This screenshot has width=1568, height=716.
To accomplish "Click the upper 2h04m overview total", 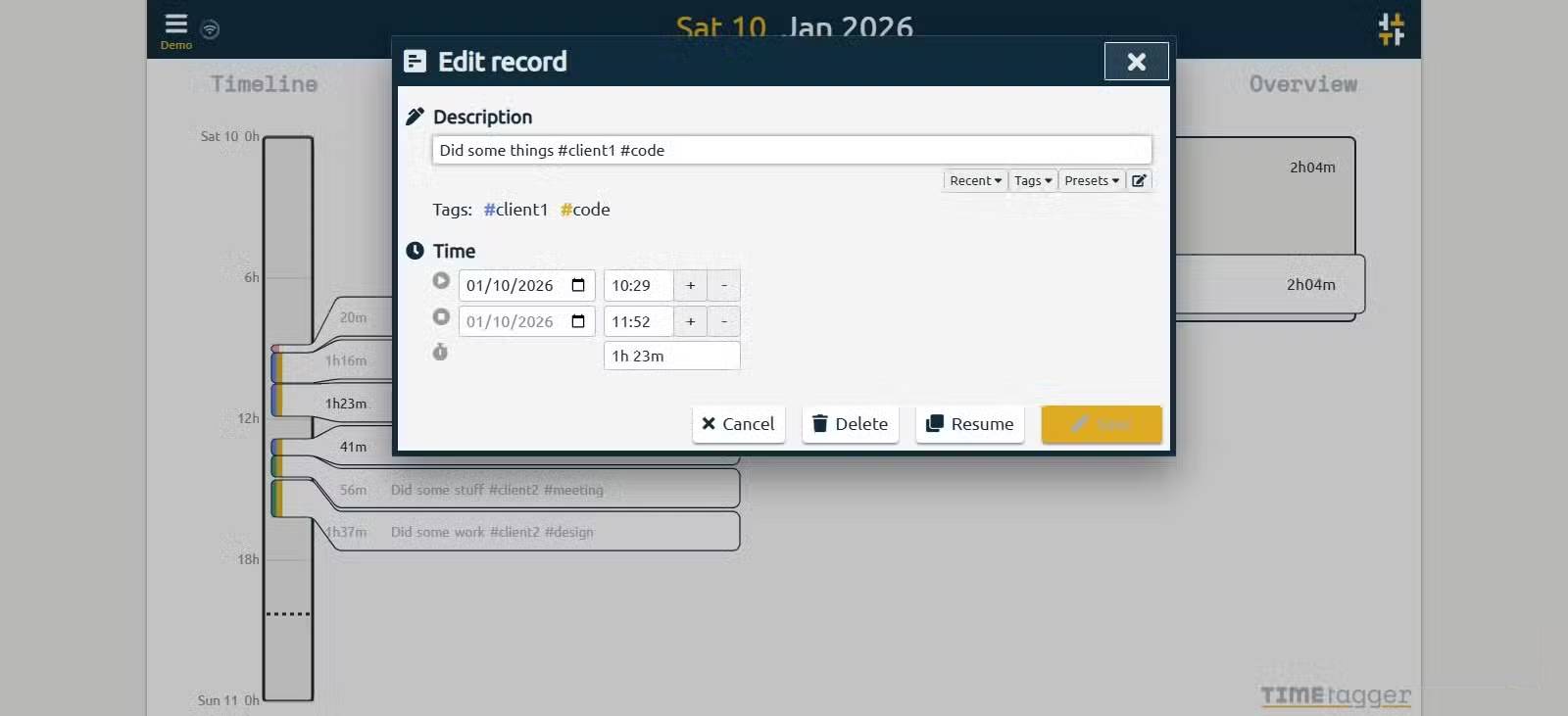I will click(1312, 167).
